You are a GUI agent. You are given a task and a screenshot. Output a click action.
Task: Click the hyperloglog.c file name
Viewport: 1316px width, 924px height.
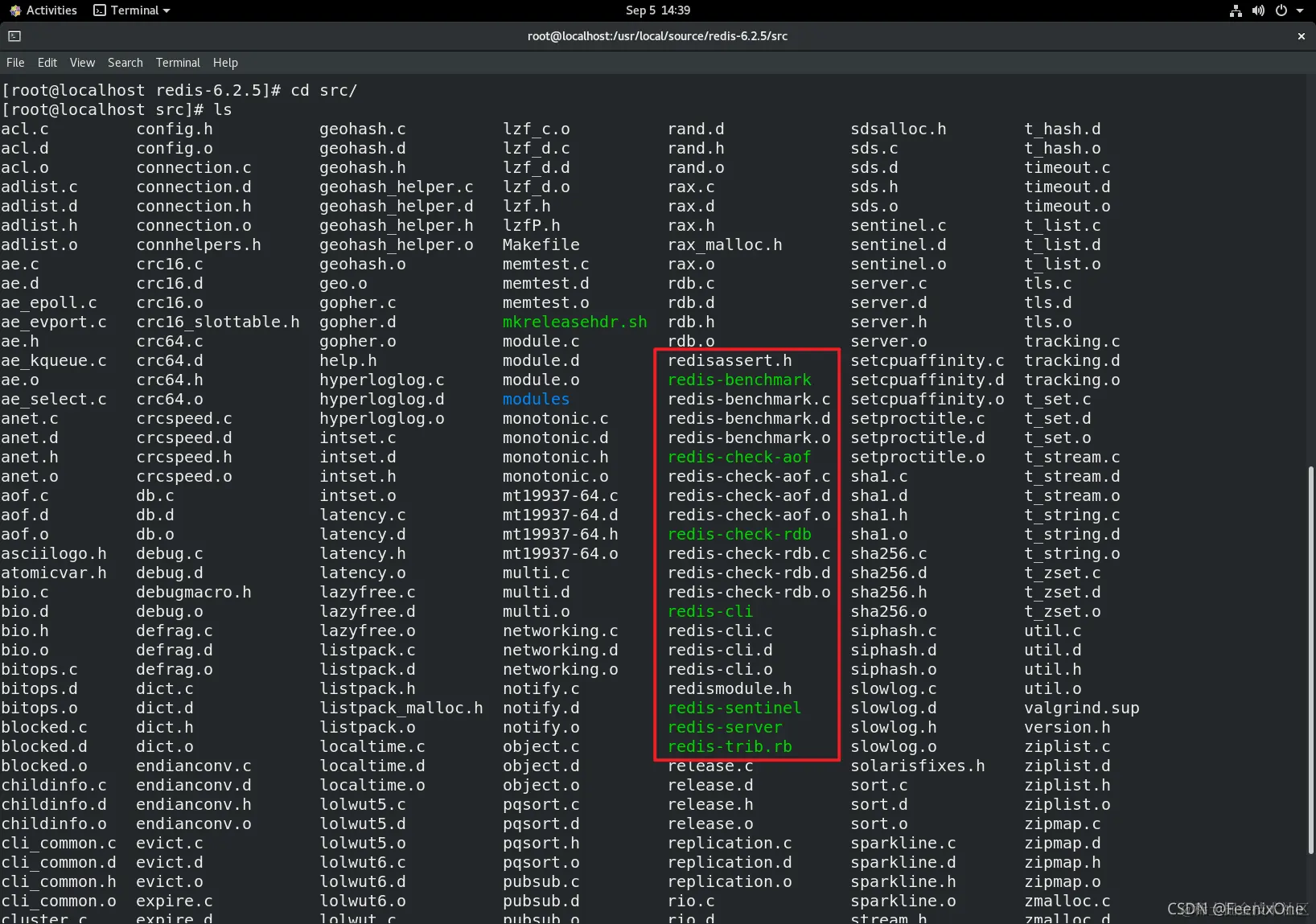(x=381, y=380)
